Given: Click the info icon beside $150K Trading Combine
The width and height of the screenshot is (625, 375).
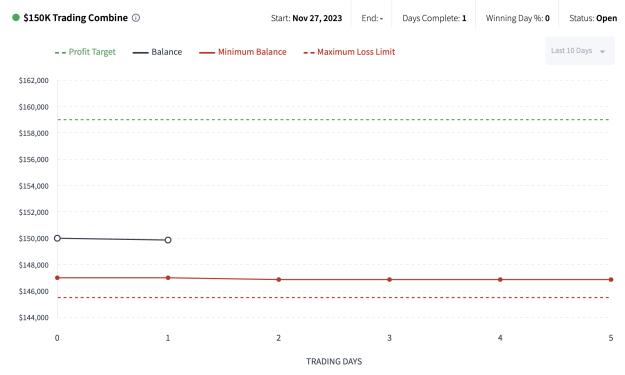Looking at the screenshot, I should pyautogui.click(x=136, y=18).
